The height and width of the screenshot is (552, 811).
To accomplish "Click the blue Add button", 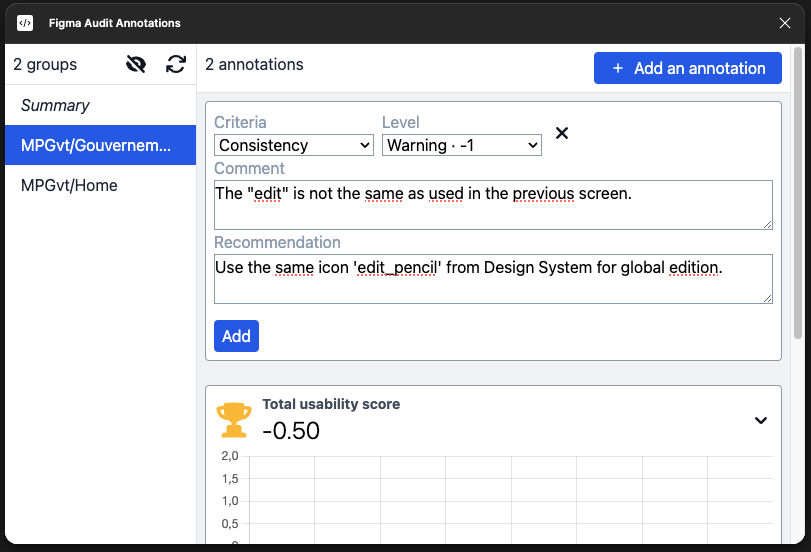I will click(236, 336).
